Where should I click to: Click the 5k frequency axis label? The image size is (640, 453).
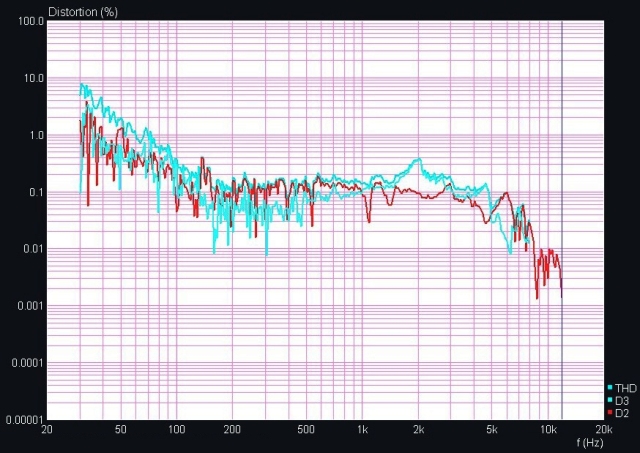click(492, 430)
